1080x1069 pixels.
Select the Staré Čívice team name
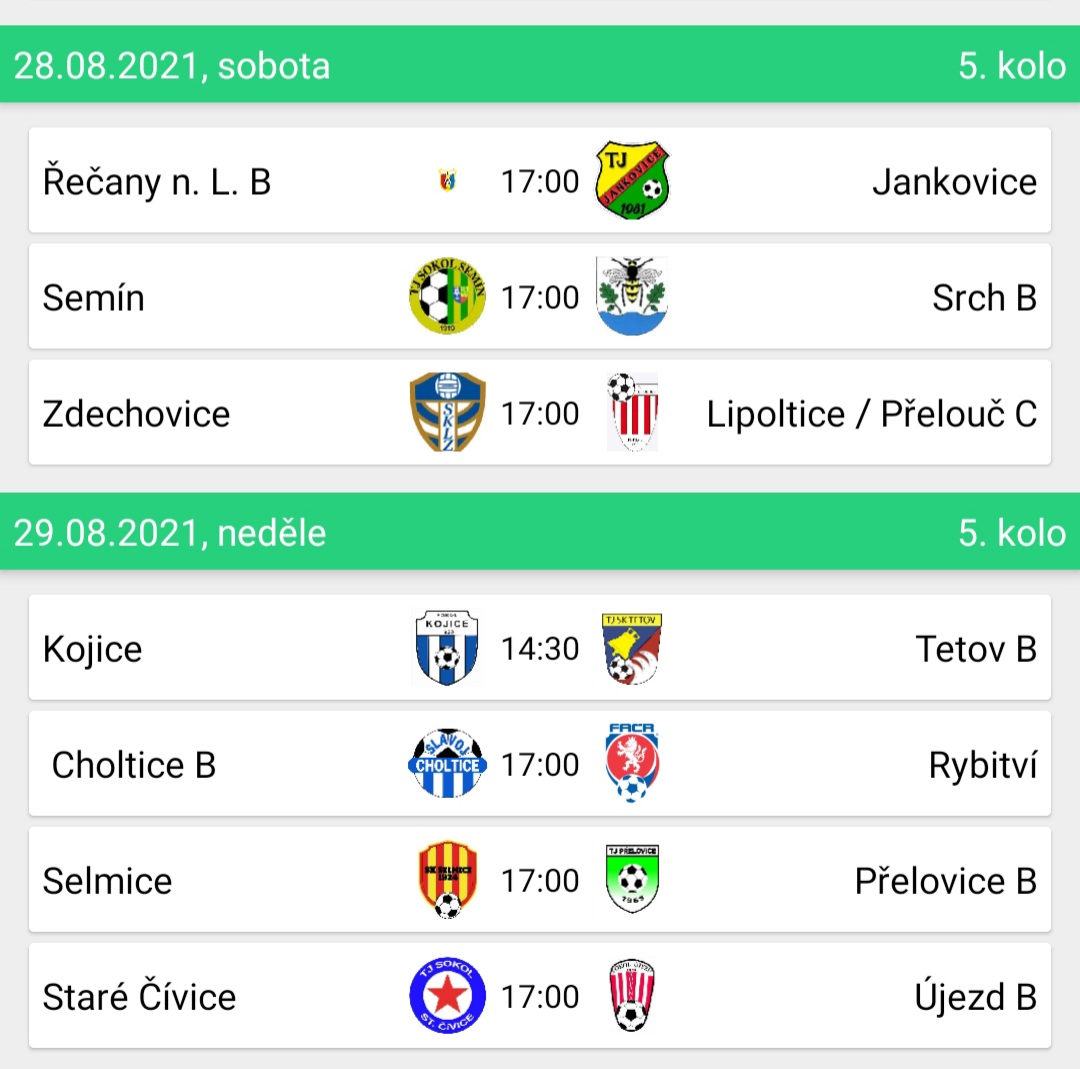139,997
